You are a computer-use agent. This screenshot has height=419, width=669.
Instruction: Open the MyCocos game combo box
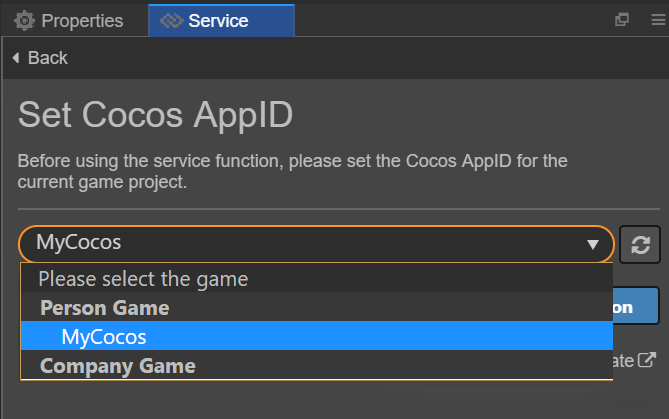(300, 244)
